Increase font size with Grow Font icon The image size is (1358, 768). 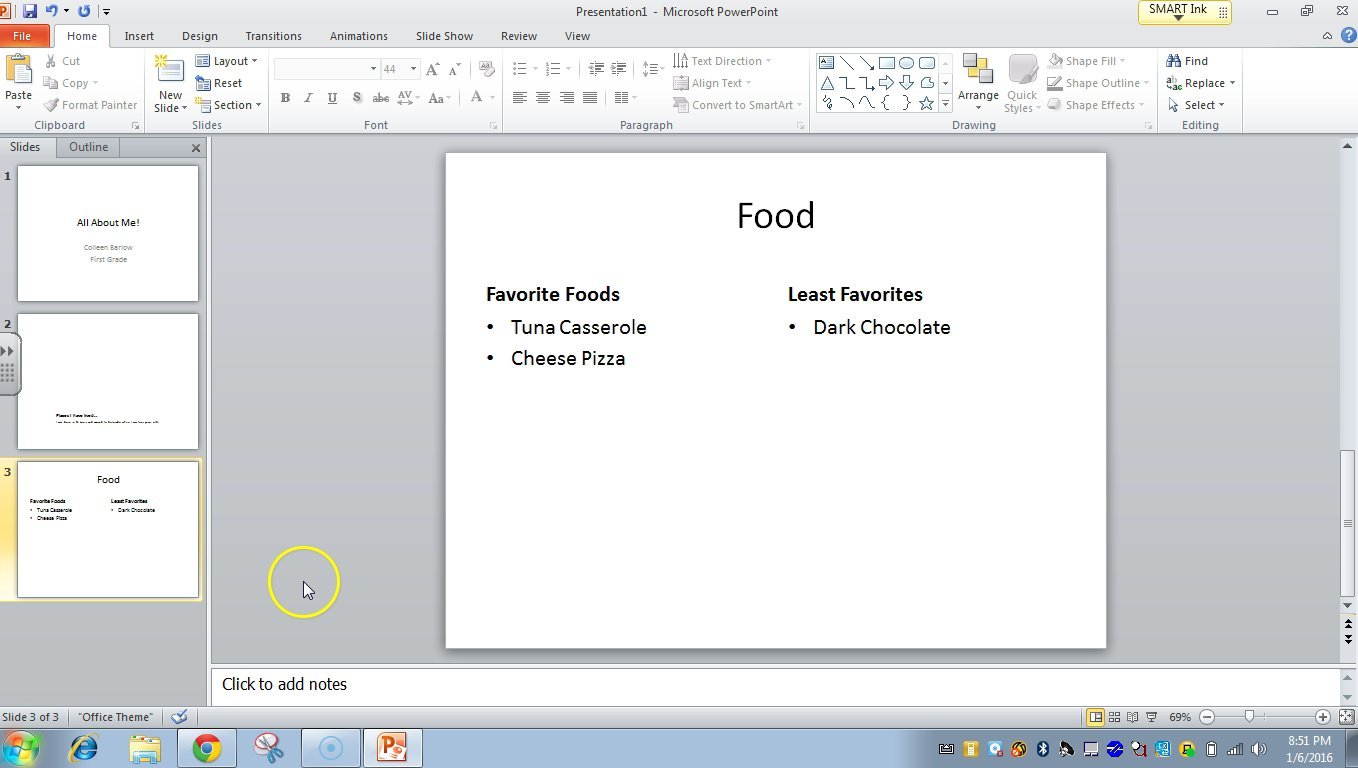tap(431, 69)
